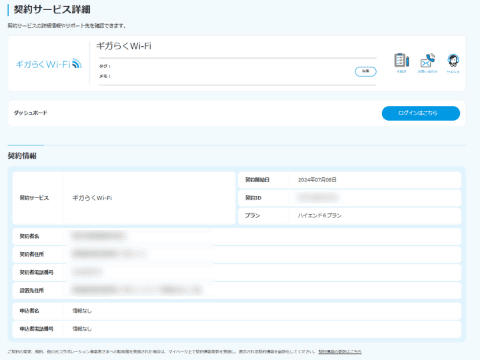Click the small edit pill button
The width and height of the screenshot is (480, 360).
[366, 71]
